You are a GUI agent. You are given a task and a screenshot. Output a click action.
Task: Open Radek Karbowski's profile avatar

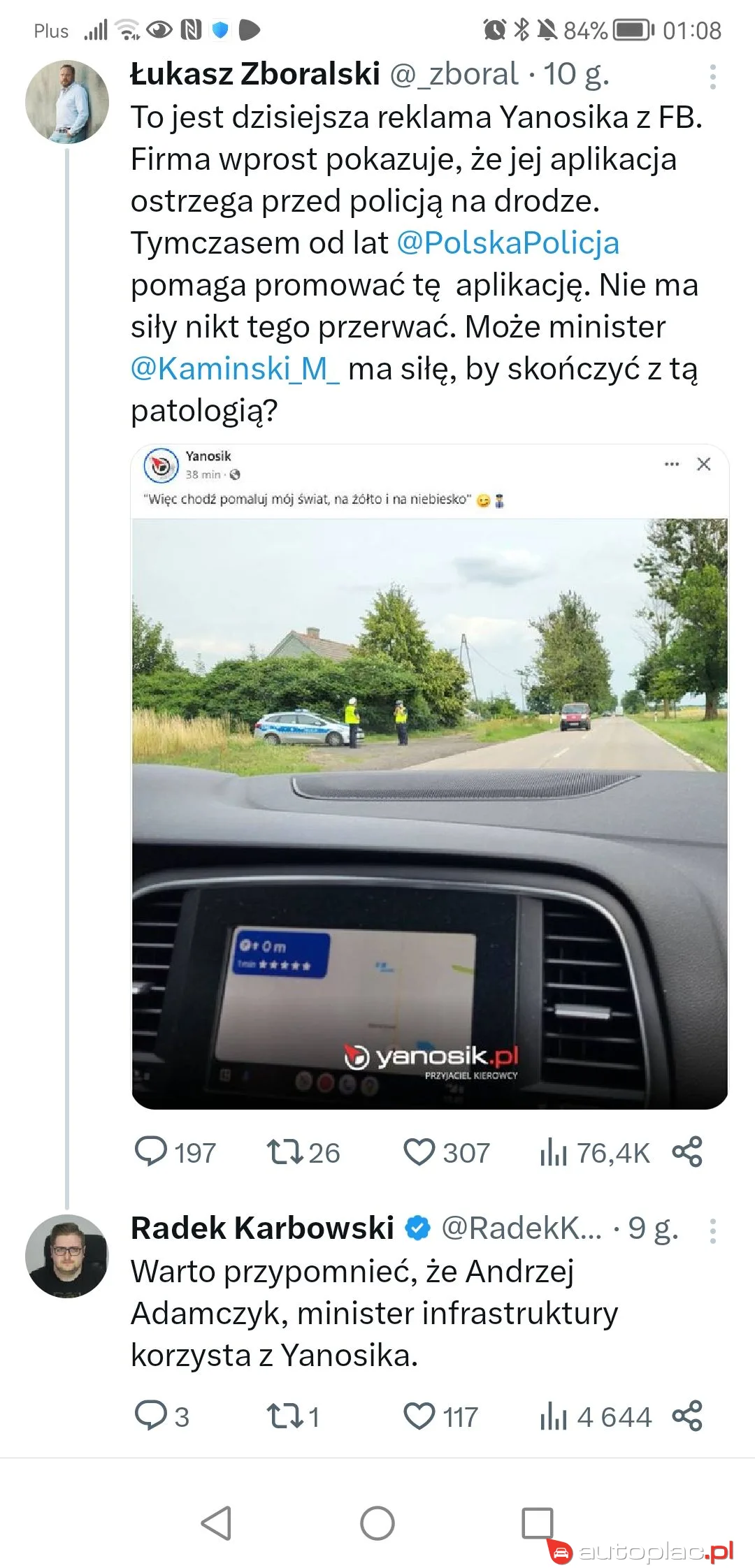coord(67,1256)
